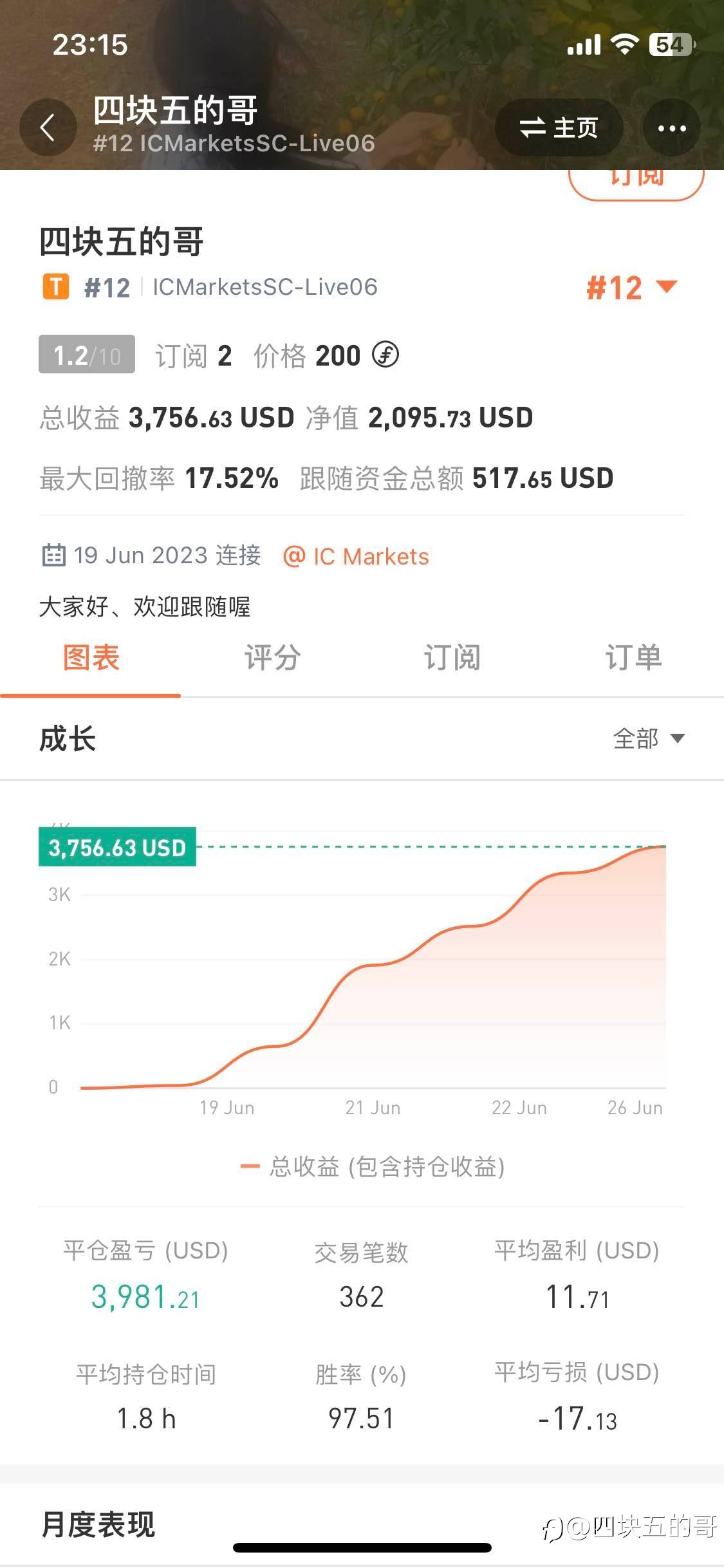
Task: Tap the orange T account badge icon
Action: click(x=55, y=286)
